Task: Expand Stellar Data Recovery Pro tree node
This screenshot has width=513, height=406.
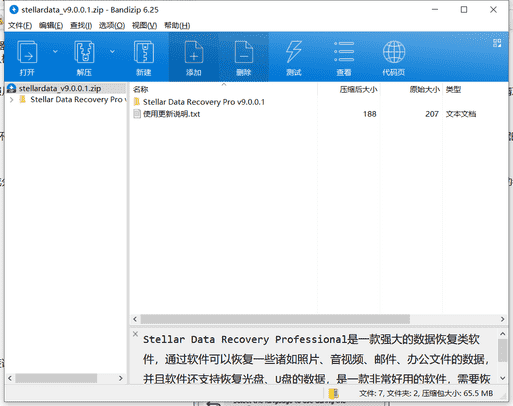Action: click(x=11, y=100)
